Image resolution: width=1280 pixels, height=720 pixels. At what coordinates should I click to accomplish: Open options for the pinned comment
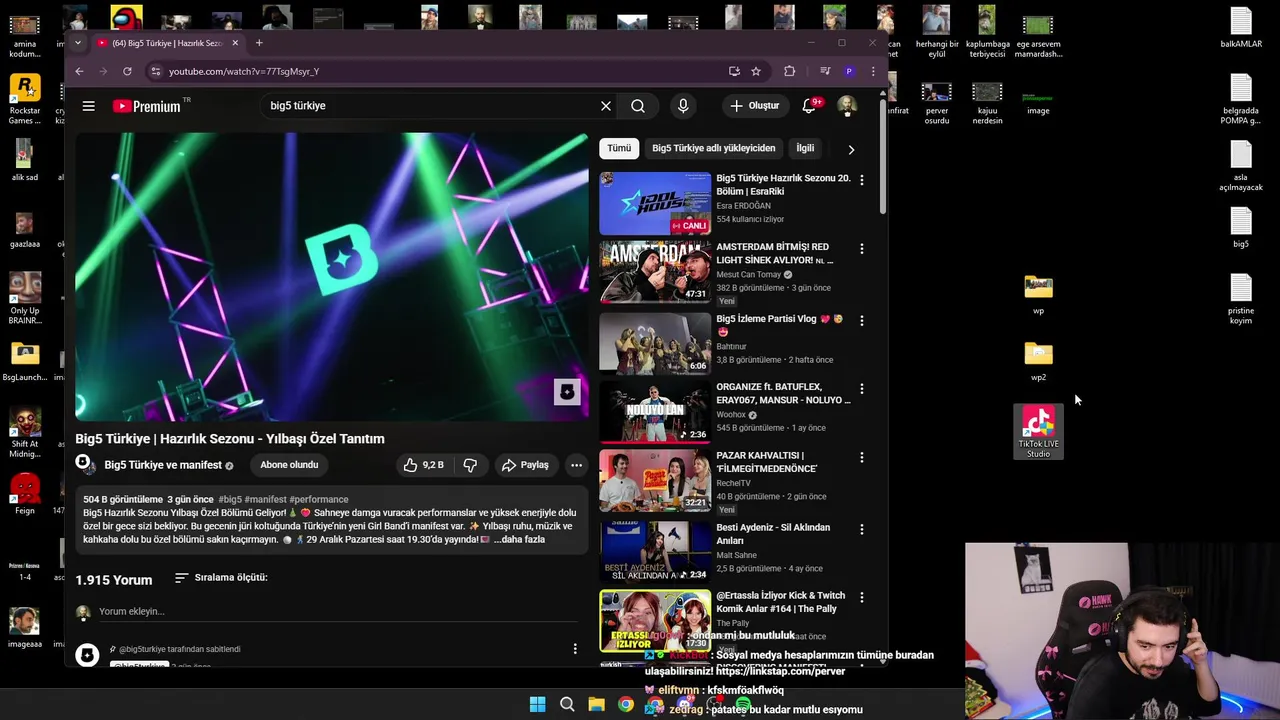point(575,649)
